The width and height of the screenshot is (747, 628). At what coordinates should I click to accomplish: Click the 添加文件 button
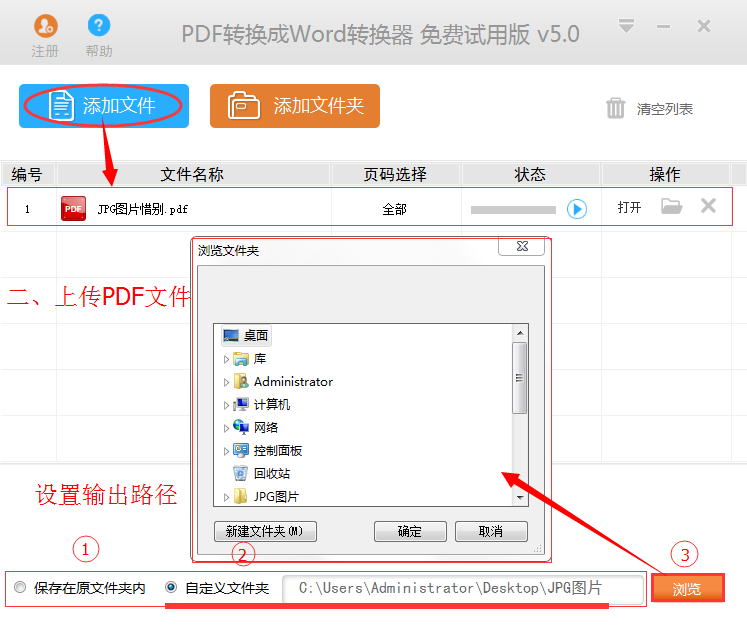pos(104,106)
